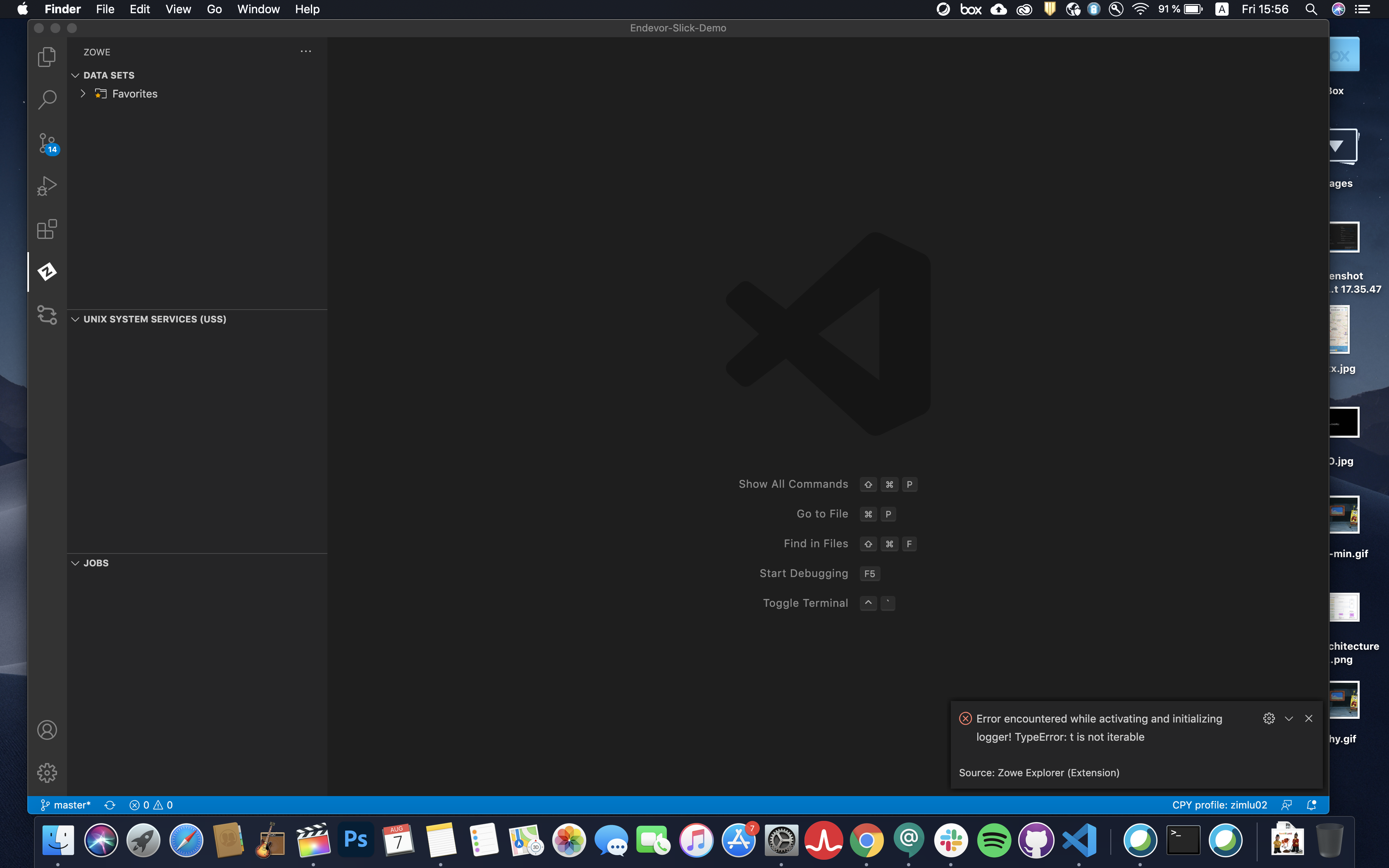
Task: Open the Go menu in the menu bar
Action: 214,9
